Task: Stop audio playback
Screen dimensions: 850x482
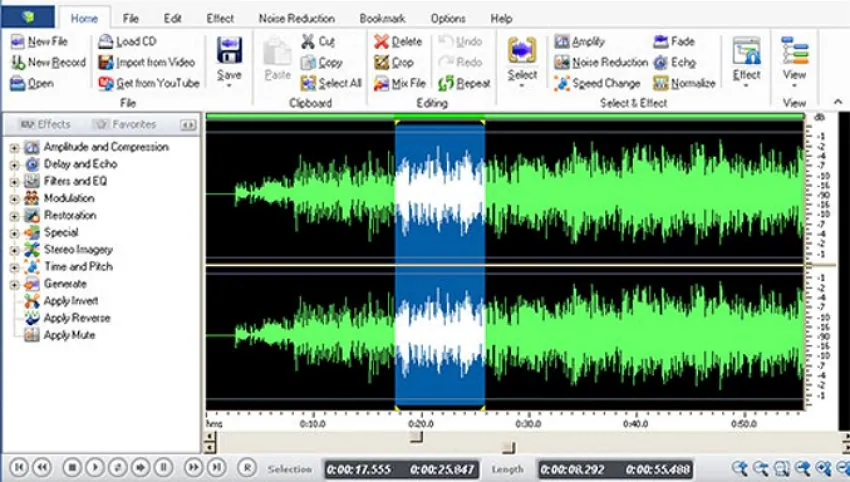Action: coord(72,467)
